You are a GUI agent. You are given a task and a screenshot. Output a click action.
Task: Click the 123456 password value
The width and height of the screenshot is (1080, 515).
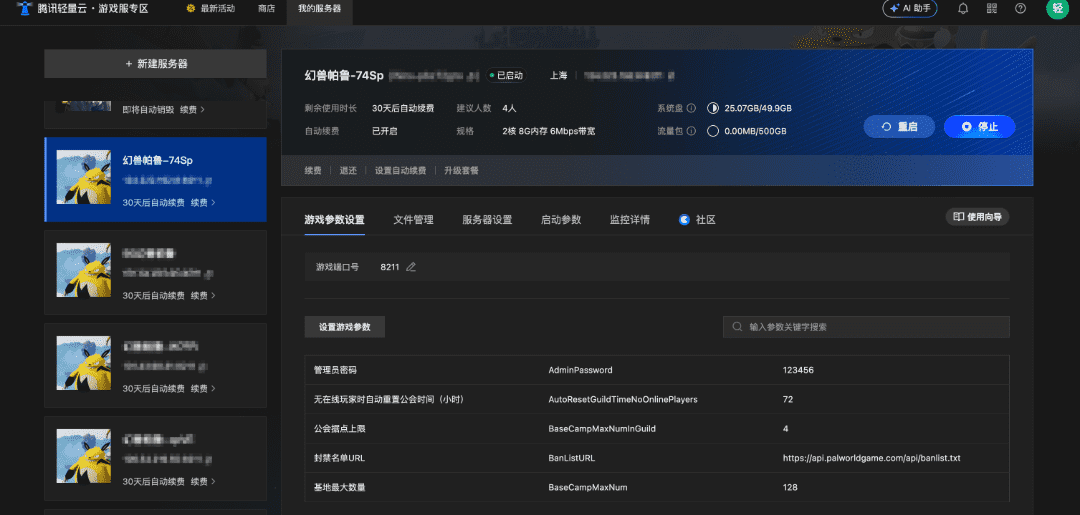(798, 370)
